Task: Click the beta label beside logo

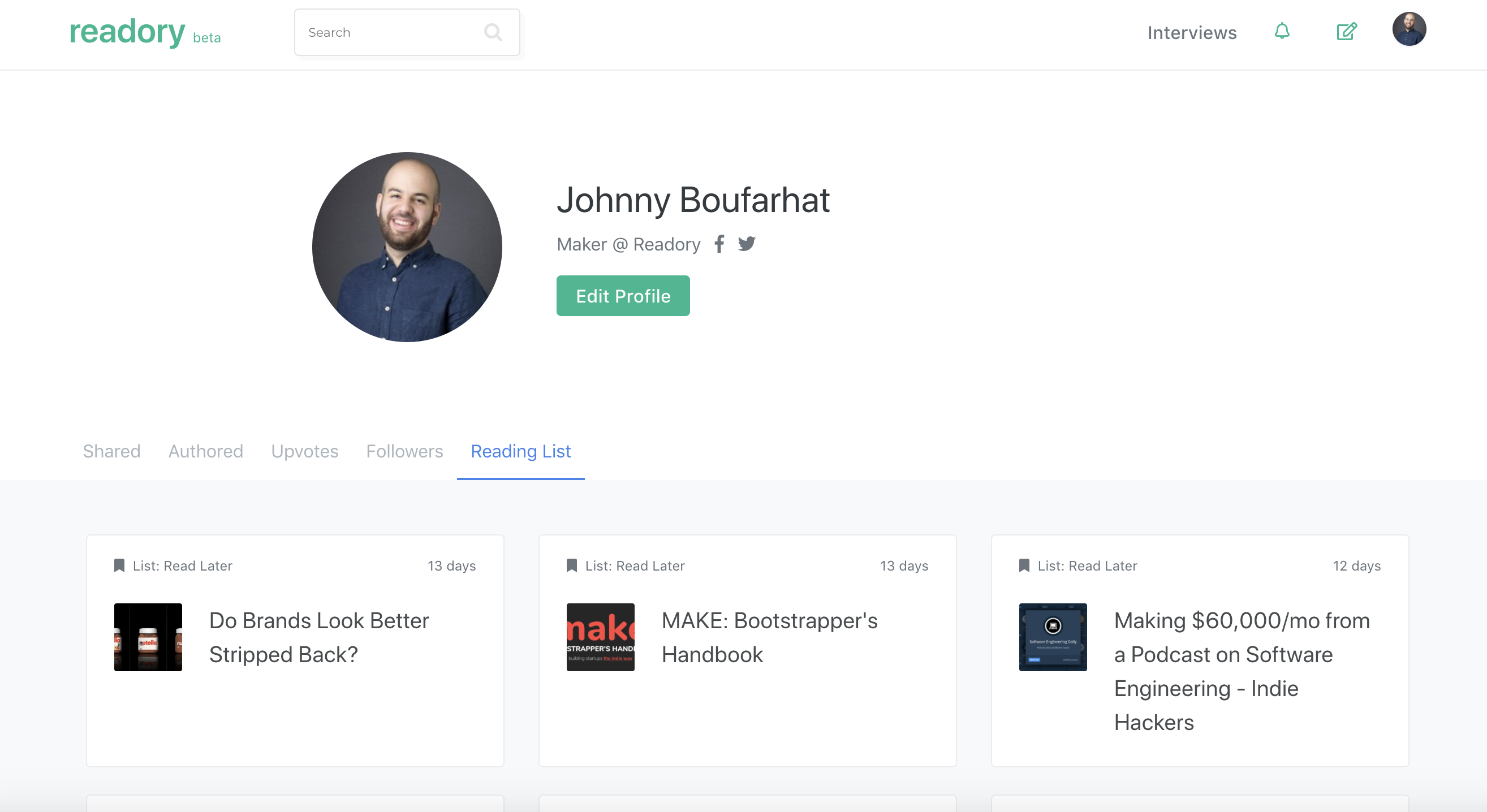Action: (206, 38)
